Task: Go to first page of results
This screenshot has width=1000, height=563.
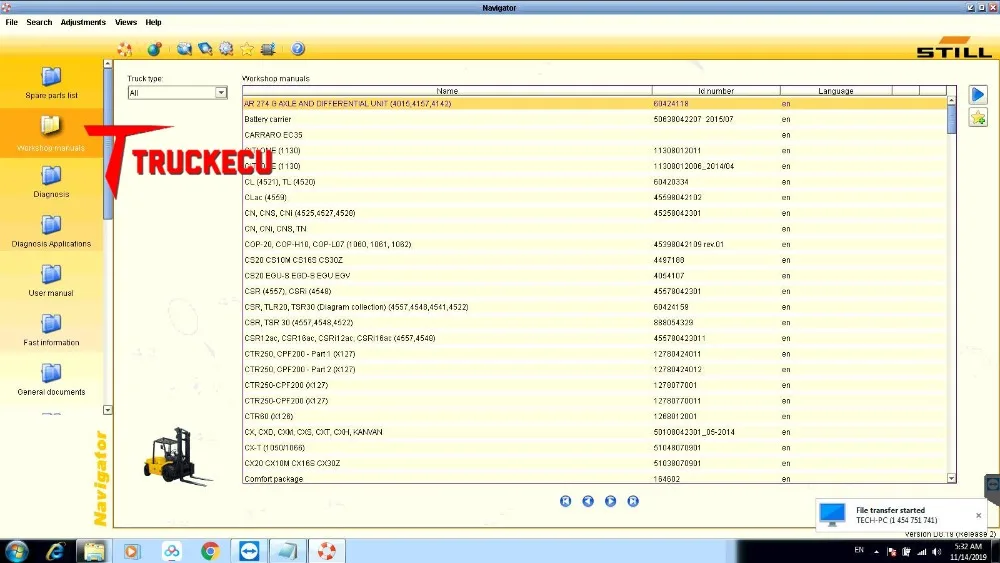Action: (x=566, y=501)
